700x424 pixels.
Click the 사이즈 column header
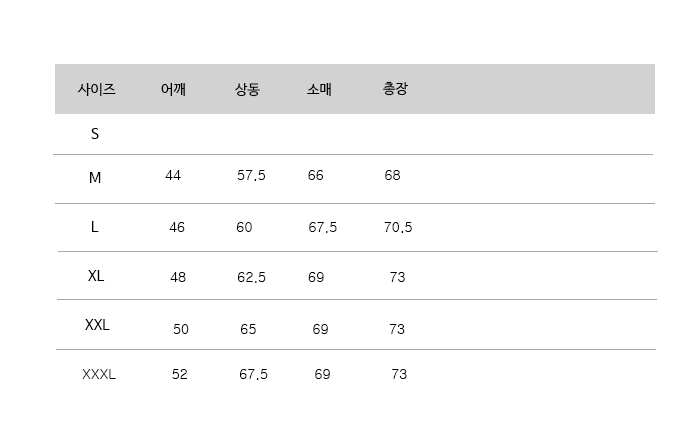click(x=96, y=89)
